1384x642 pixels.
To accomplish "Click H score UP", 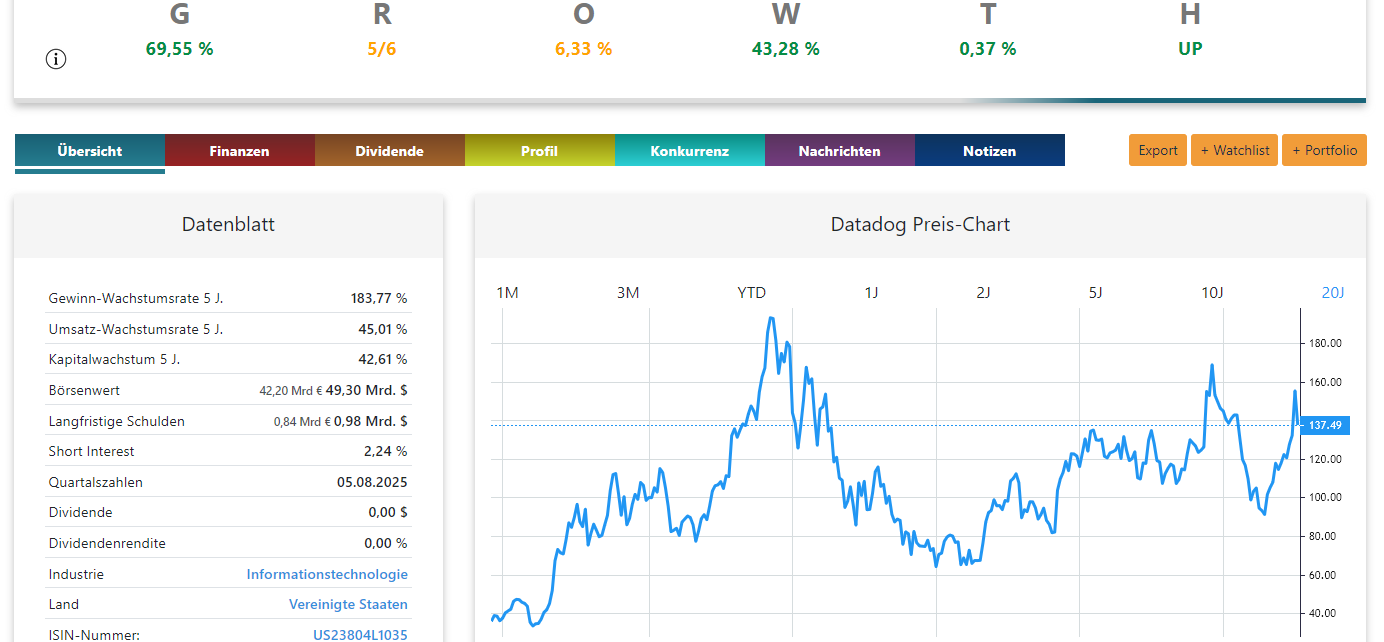I will coord(1190,48).
